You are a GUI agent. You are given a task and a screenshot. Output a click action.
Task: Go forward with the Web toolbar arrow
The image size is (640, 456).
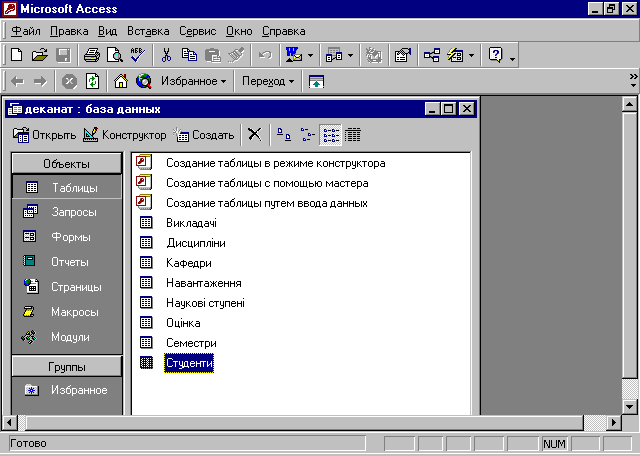(40, 81)
